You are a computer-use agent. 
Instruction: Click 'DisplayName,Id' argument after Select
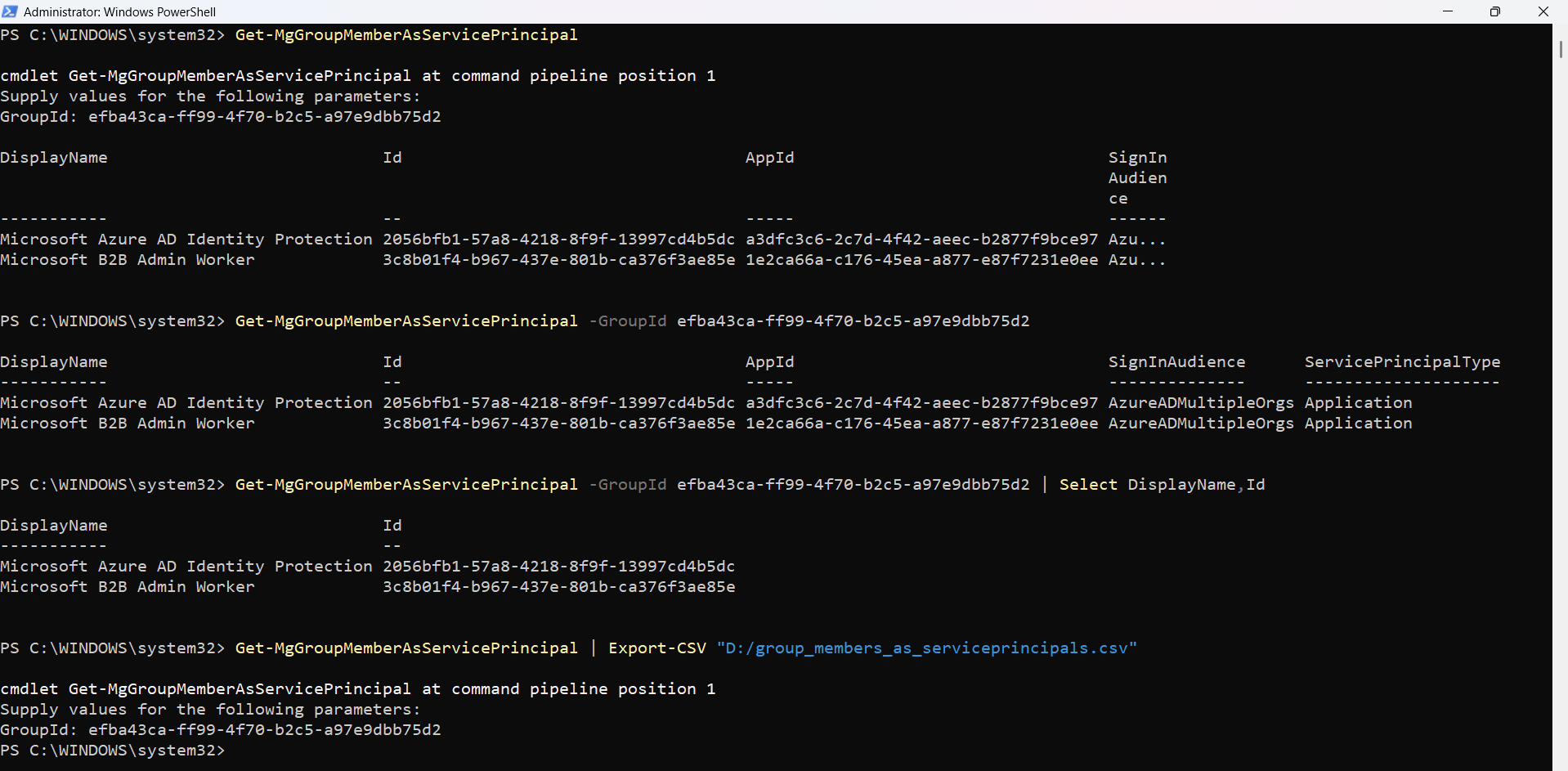click(x=1196, y=485)
